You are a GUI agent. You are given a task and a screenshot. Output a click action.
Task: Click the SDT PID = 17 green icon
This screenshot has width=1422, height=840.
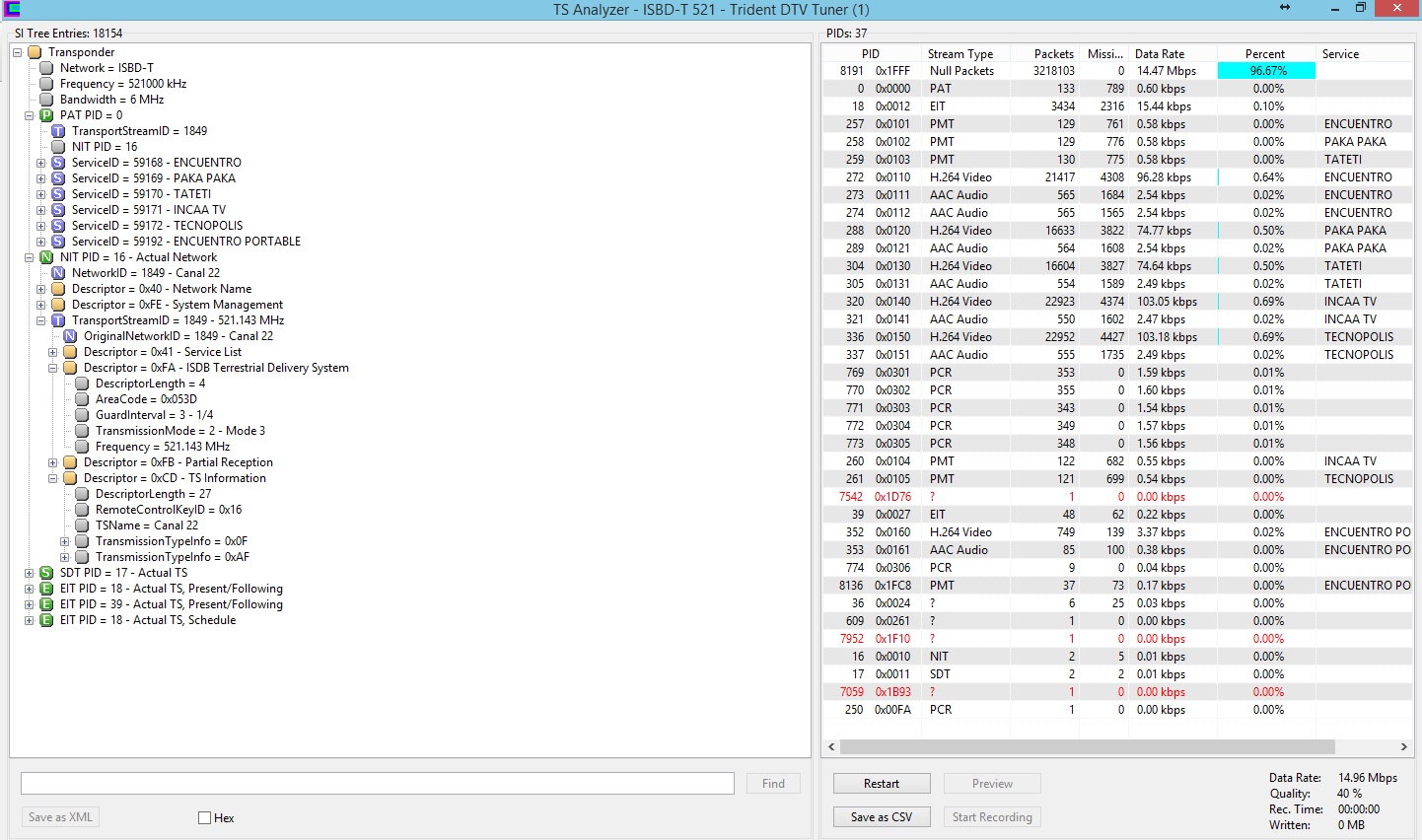point(46,573)
